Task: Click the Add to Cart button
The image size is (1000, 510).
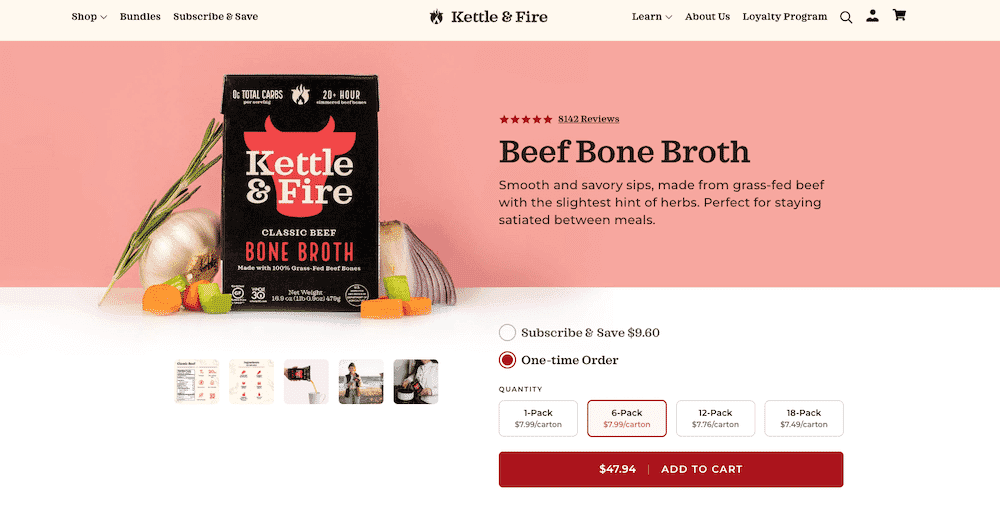Action: 670,469
